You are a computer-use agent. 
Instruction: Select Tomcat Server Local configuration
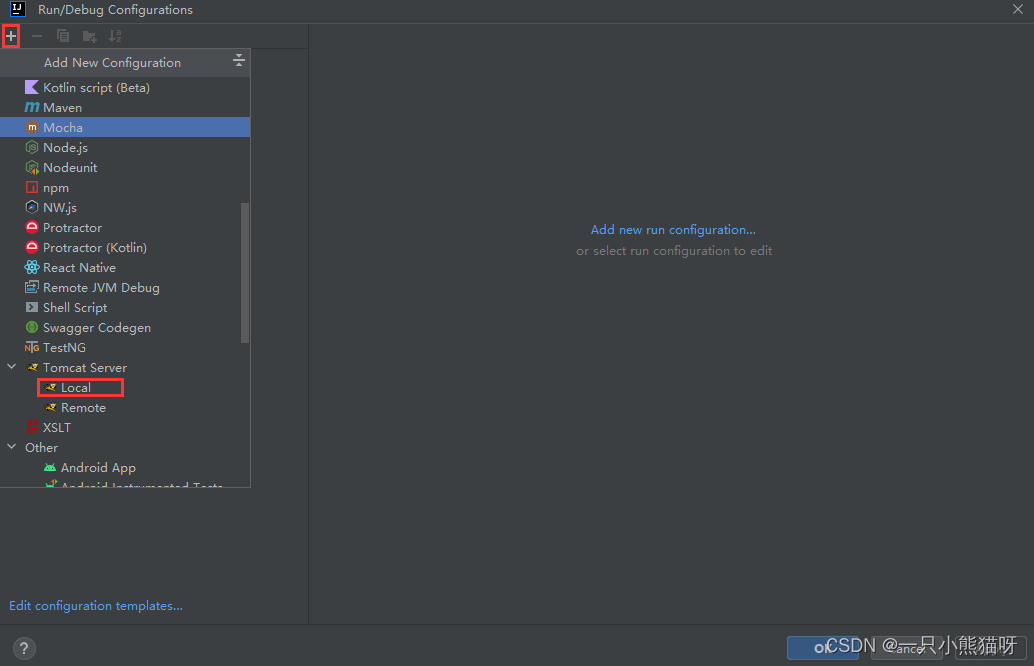click(x=125, y=388)
